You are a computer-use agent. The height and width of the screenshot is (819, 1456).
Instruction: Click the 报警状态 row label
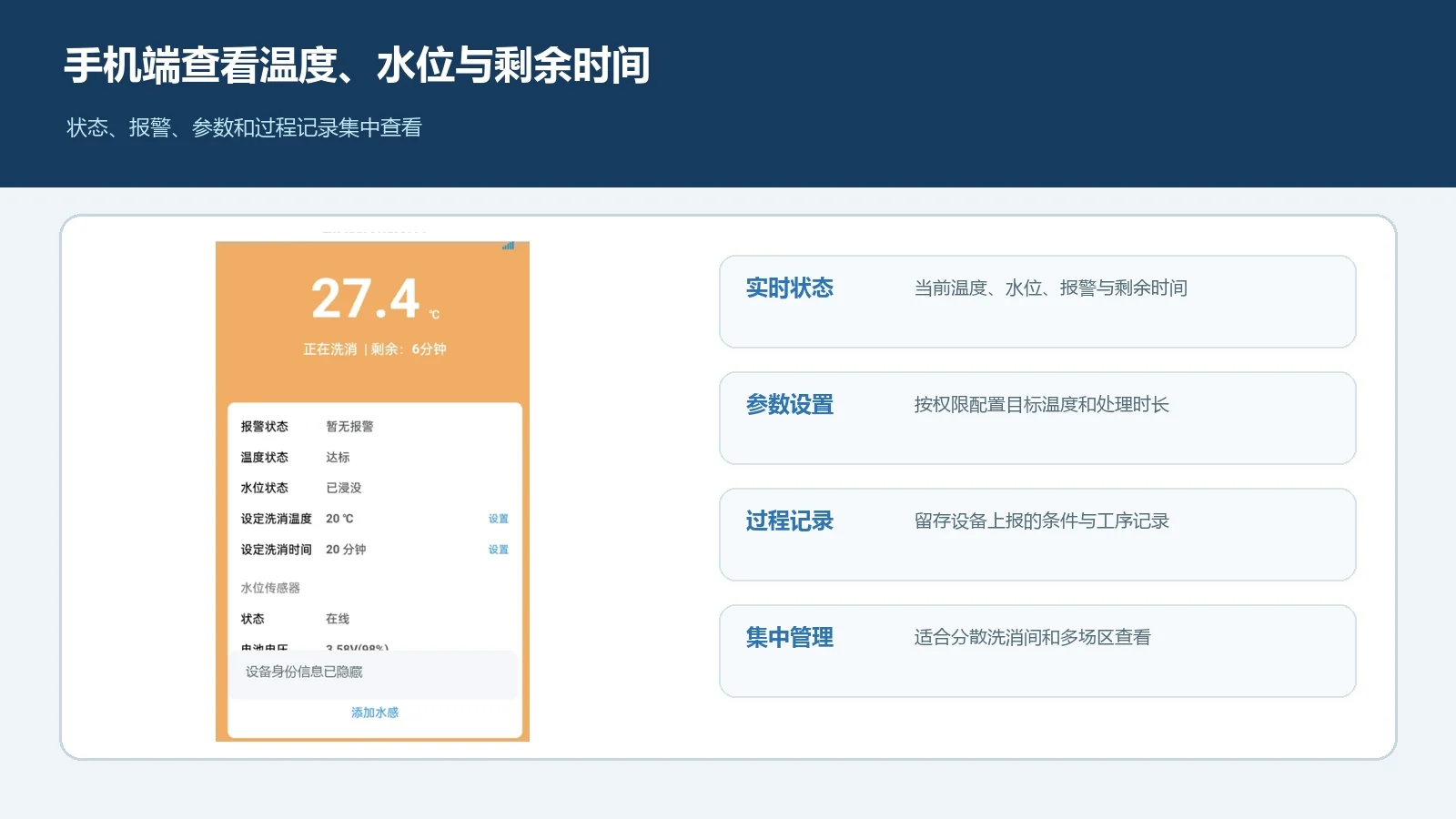pyautogui.click(x=264, y=427)
